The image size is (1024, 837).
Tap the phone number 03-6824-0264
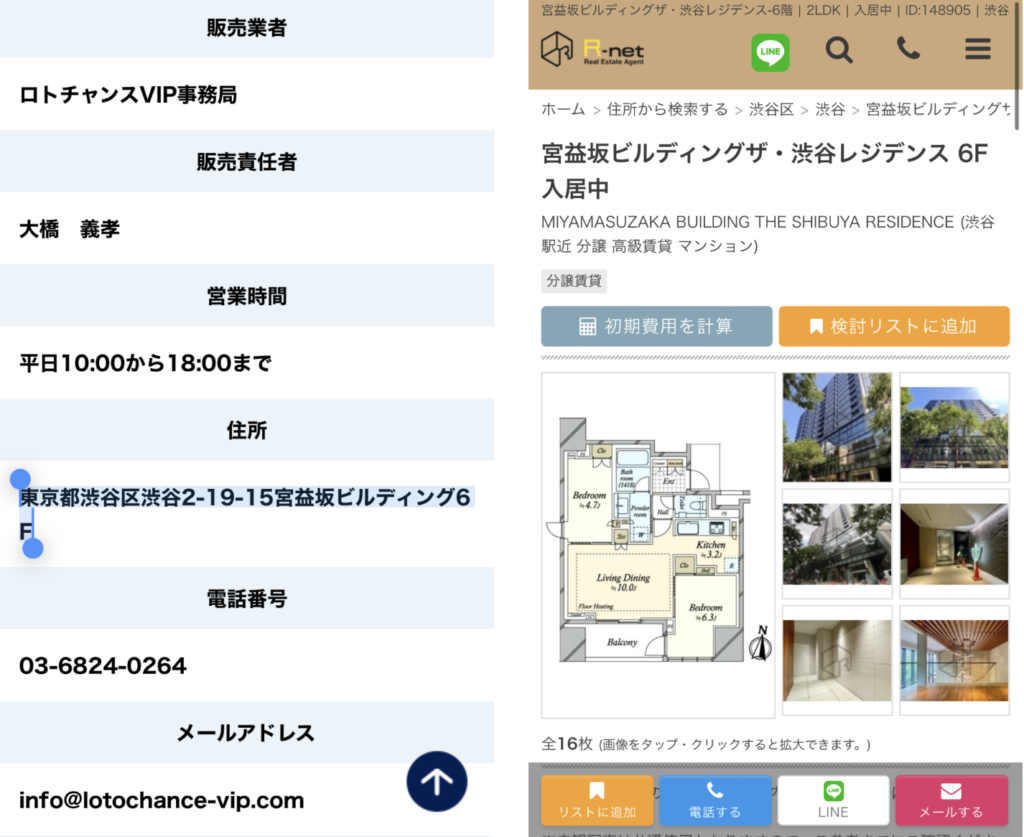103,665
